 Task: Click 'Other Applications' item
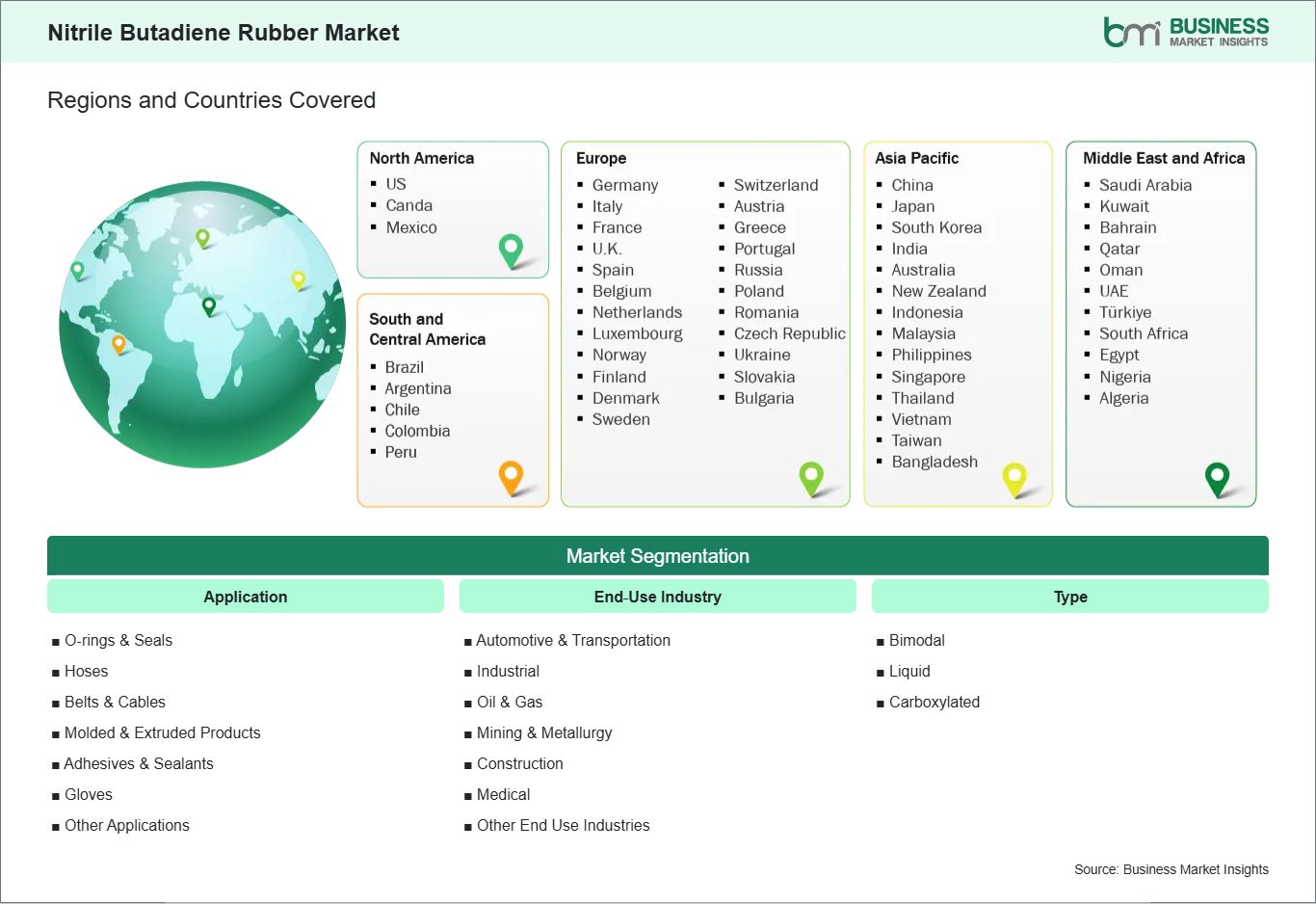127,825
